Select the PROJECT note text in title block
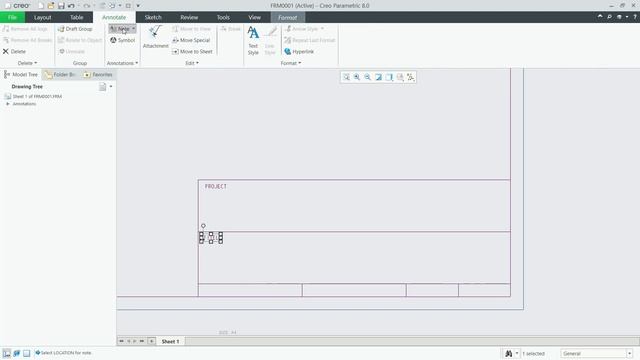Image resolution: width=640 pixels, height=360 pixels. pos(216,186)
